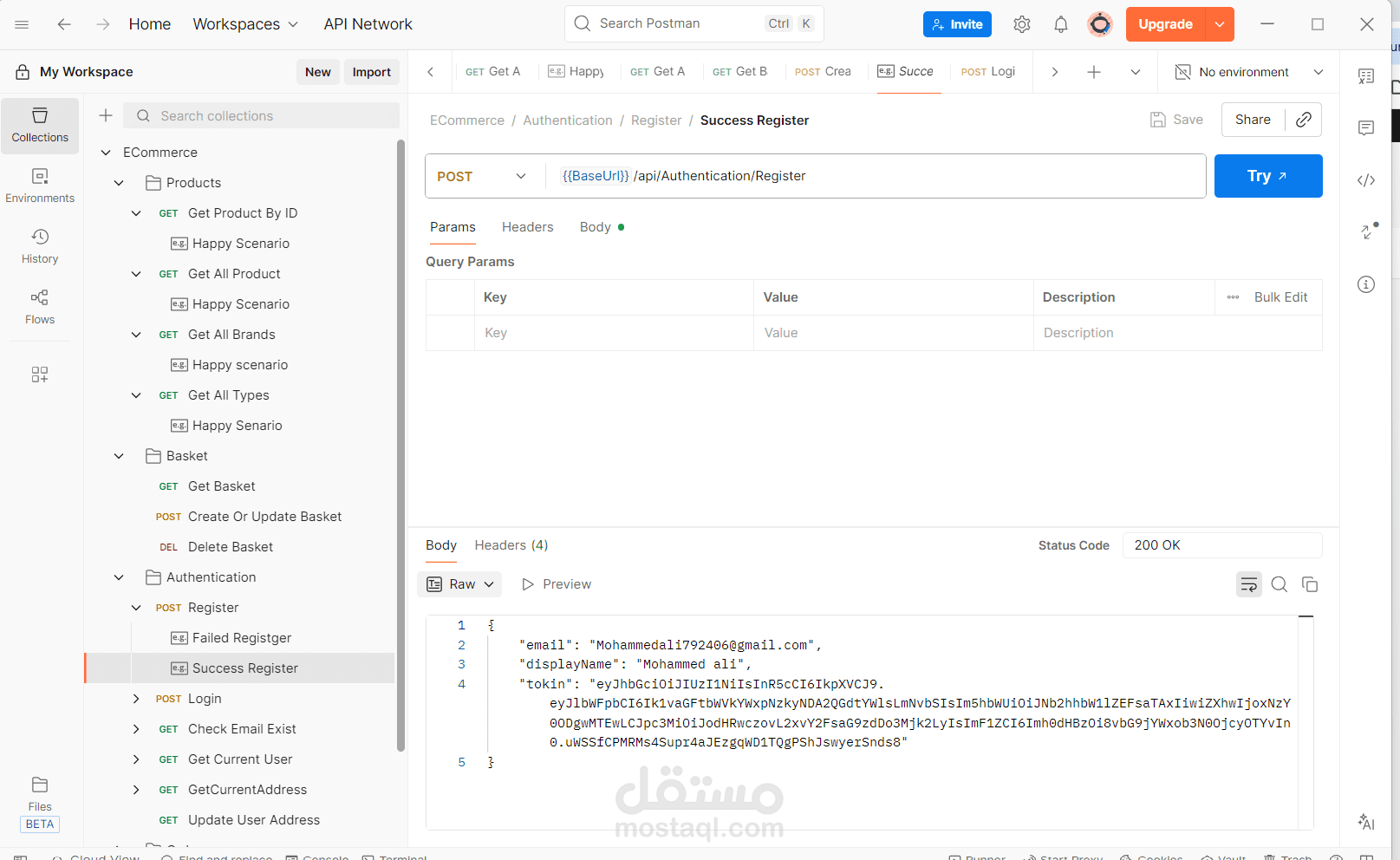Open the hamburger menu icon
Screen dimensions: 1400x860
(22, 24)
